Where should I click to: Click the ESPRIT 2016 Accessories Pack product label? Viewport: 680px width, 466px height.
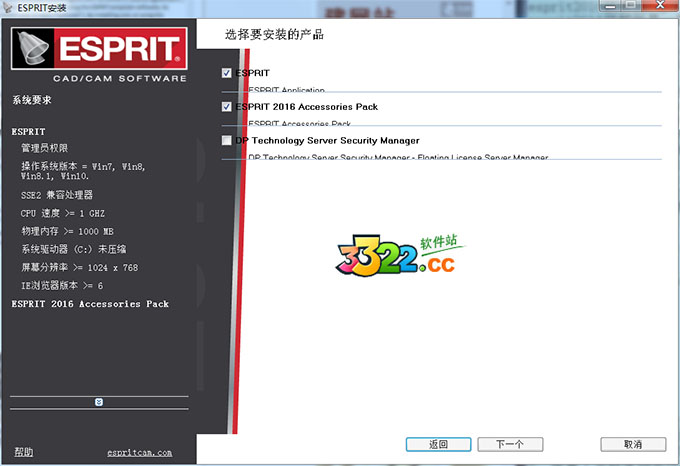click(307, 107)
